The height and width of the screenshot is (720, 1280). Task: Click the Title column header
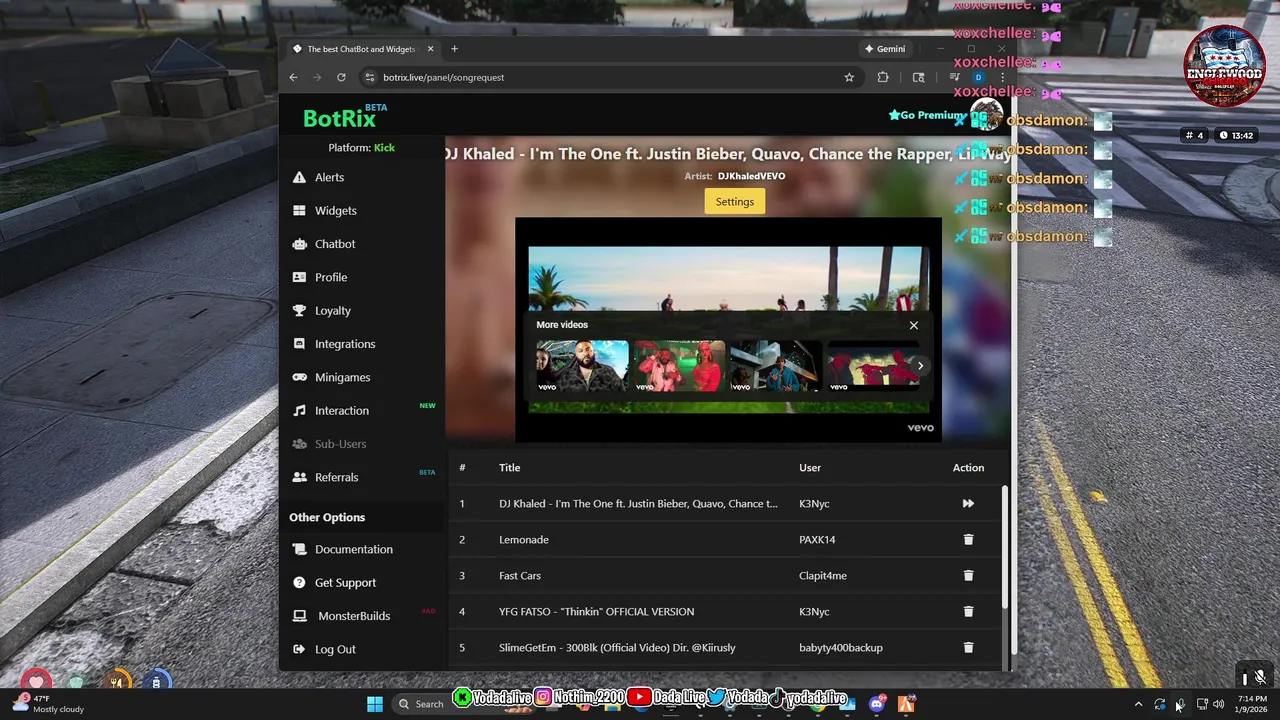(x=510, y=467)
